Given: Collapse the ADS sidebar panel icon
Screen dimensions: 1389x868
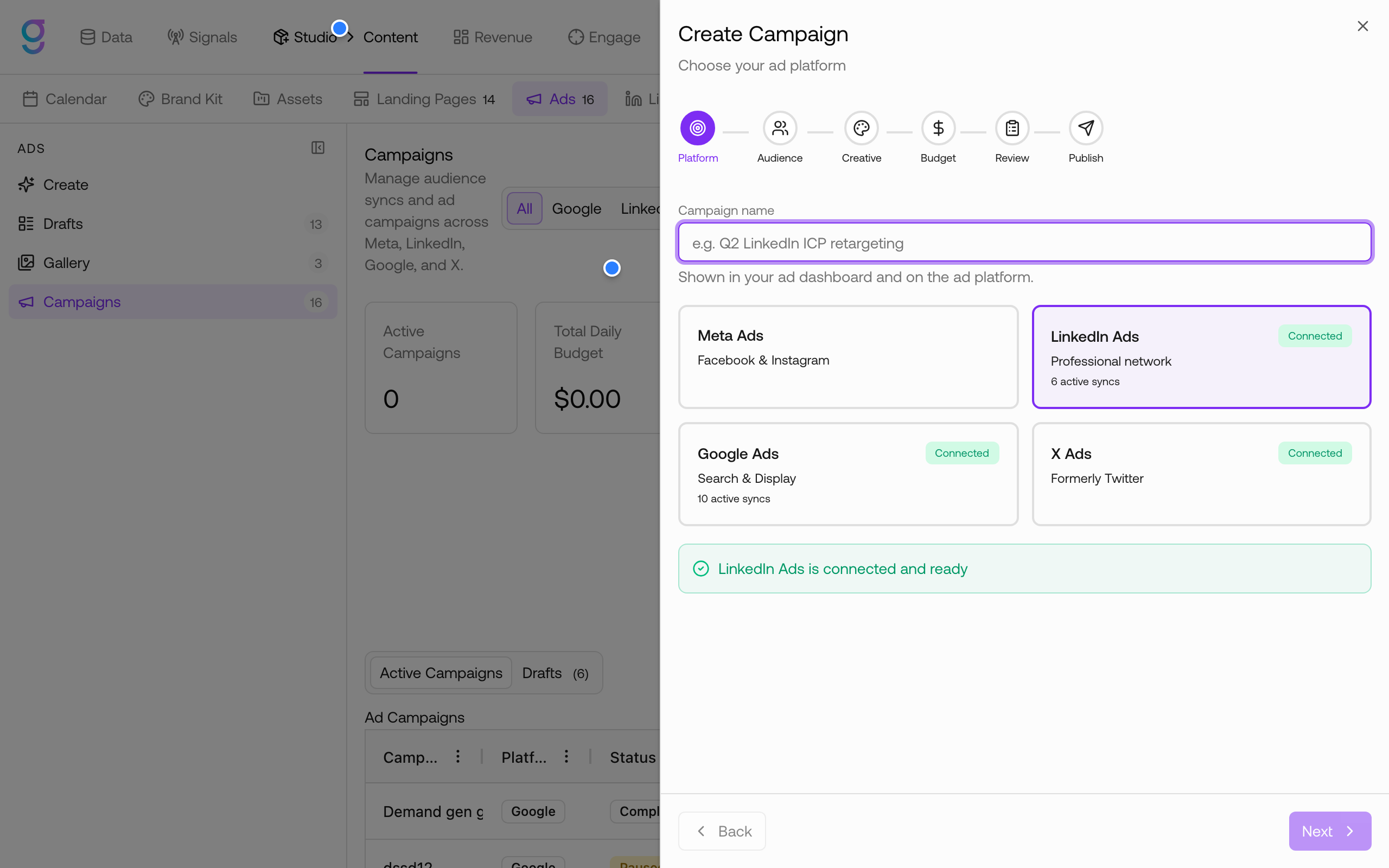Looking at the screenshot, I should 318,148.
